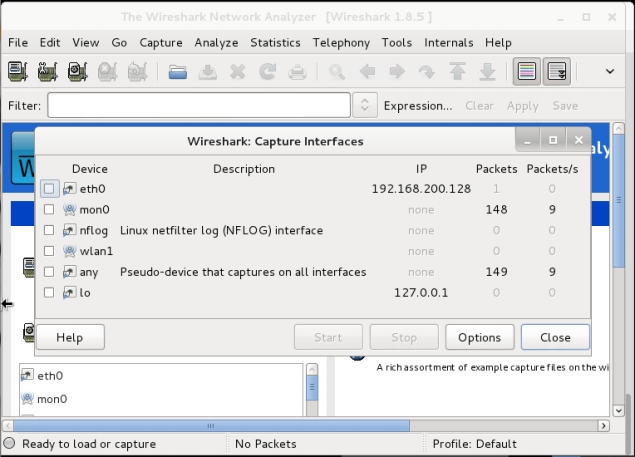The width and height of the screenshot is (635, 457).
Task: Click into the Filter text field
Action: click(x=198, y=105)
